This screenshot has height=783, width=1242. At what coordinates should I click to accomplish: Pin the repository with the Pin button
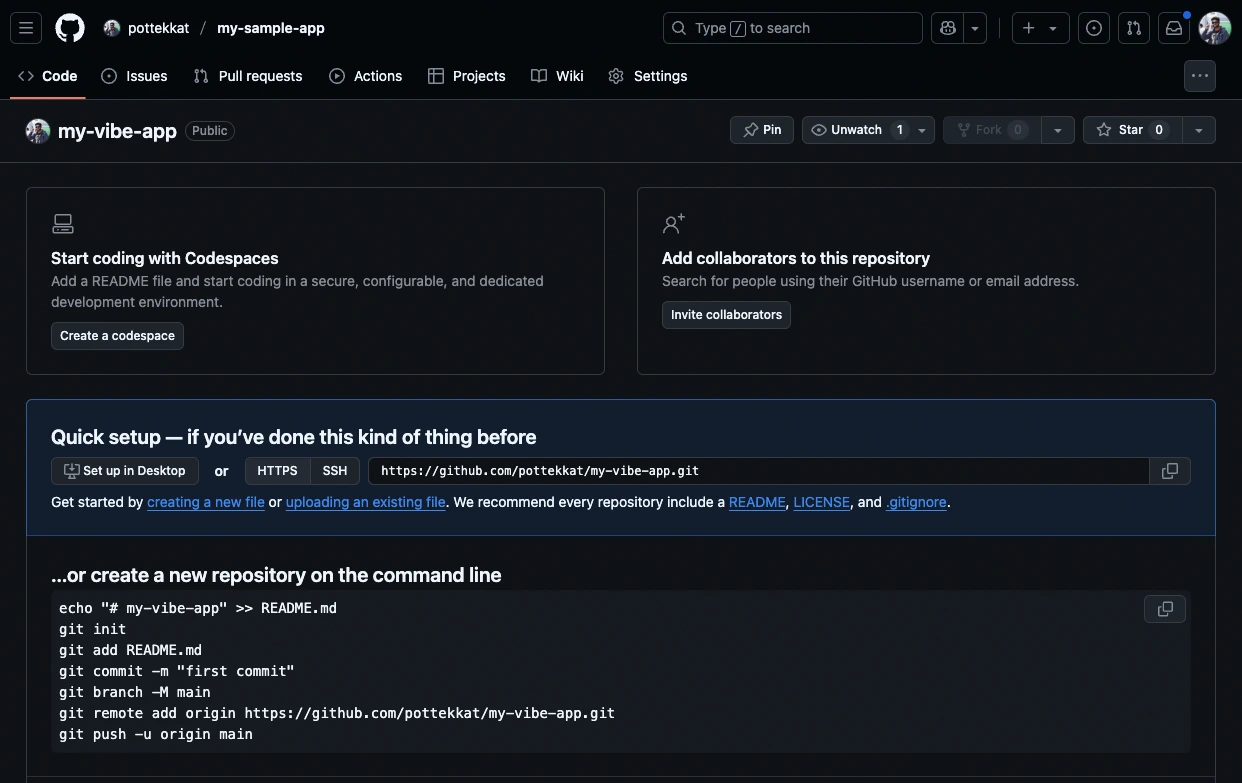[x=762, y=130]
